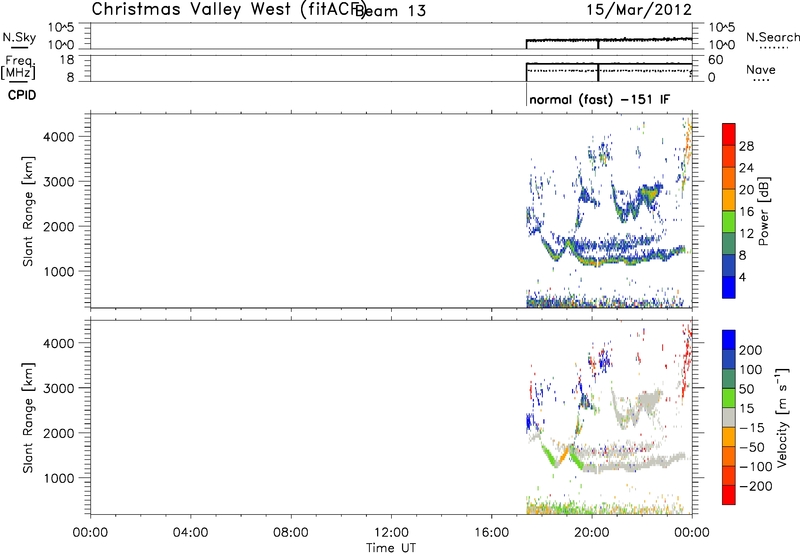Image resolution: width=800 pixels, height=554 pixels.
Task: Click the "Beam 13" label
Action: tap(390, 11)
